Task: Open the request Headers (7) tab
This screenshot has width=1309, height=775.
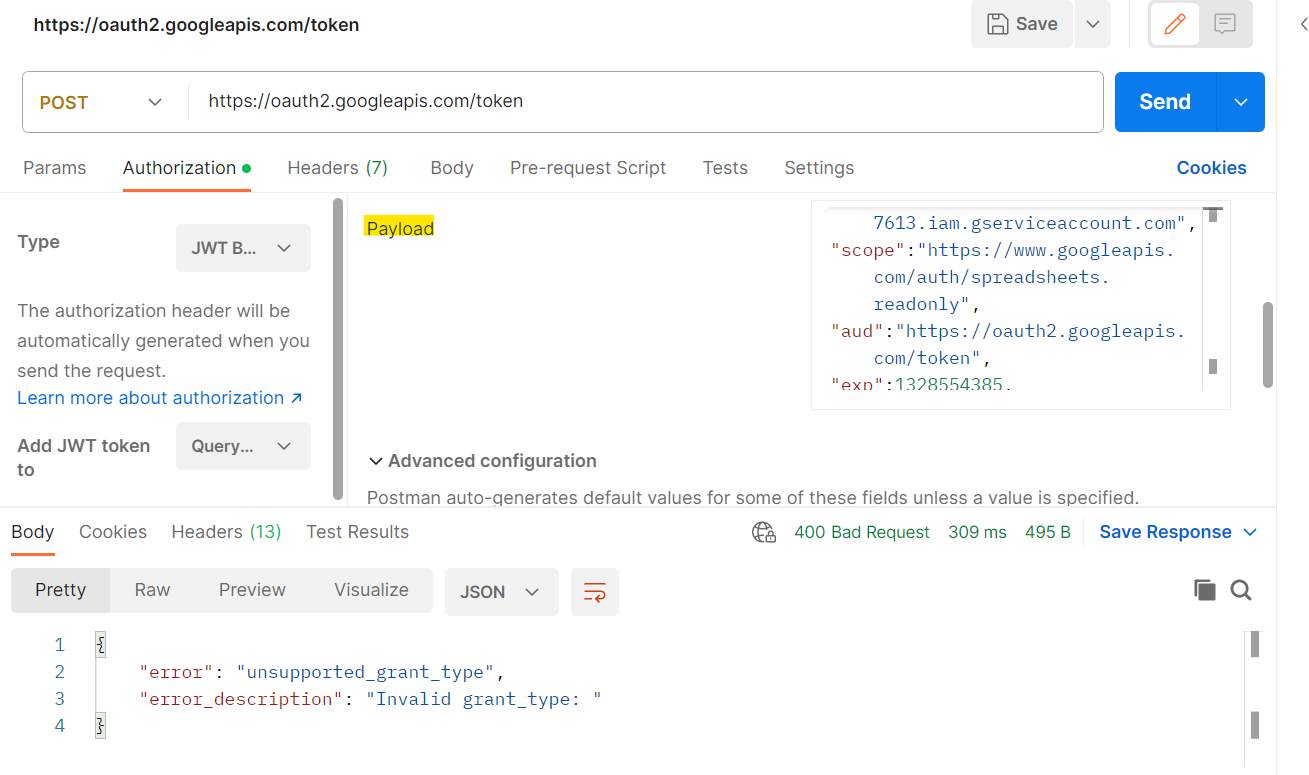Action: (337, 168)
